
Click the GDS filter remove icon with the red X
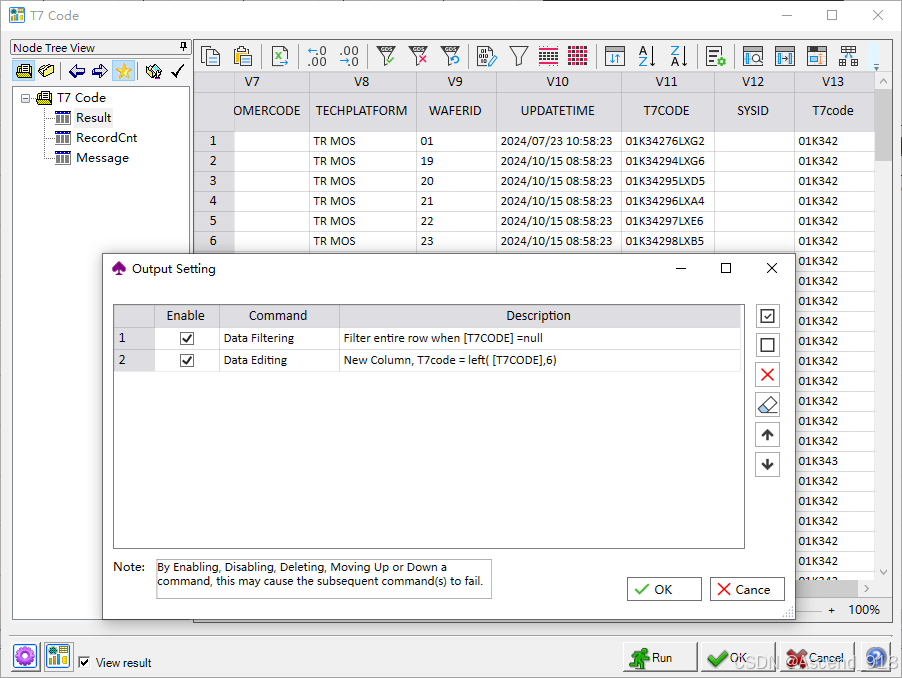(418, 56)
